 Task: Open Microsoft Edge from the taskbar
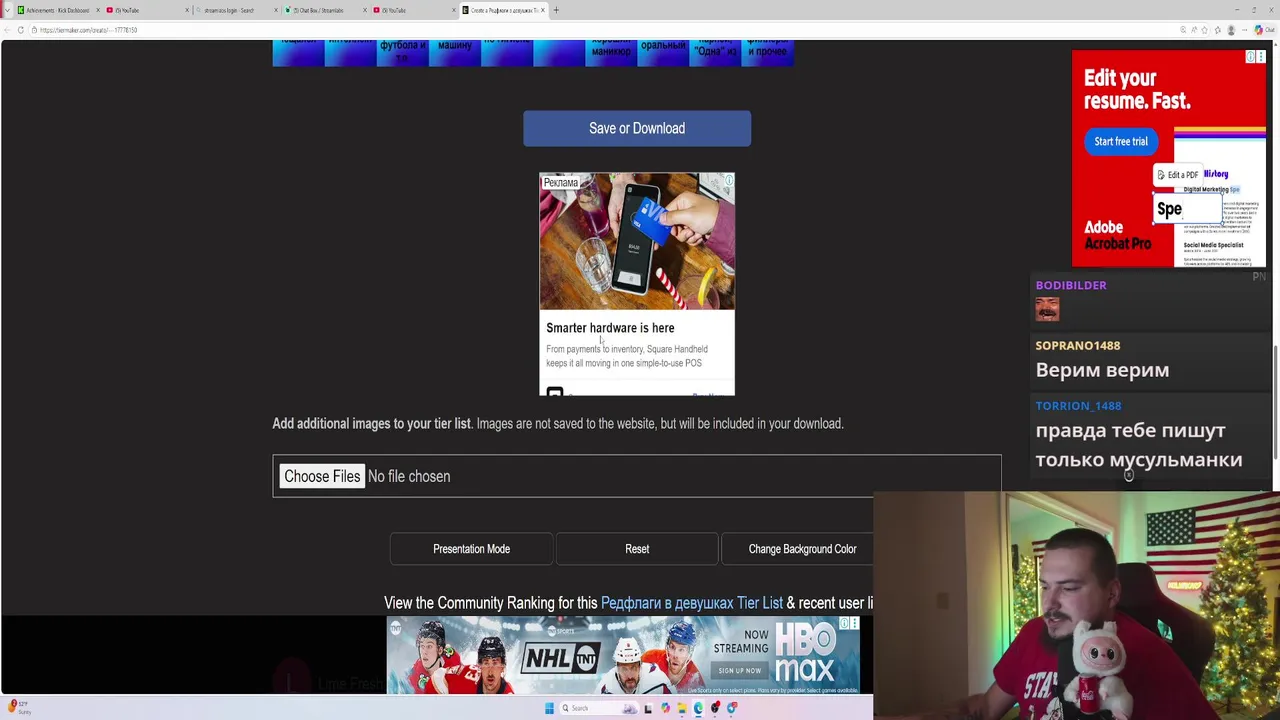click(x=698, y=708)
